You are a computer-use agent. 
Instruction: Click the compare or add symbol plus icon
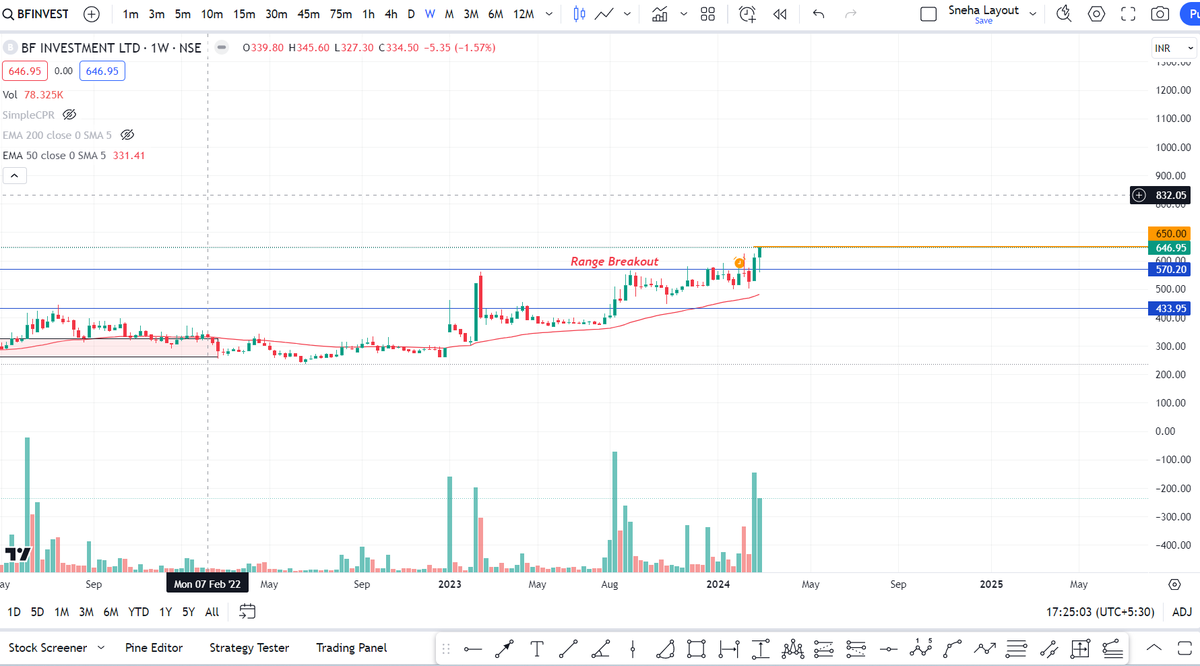[x=92, y=14]
